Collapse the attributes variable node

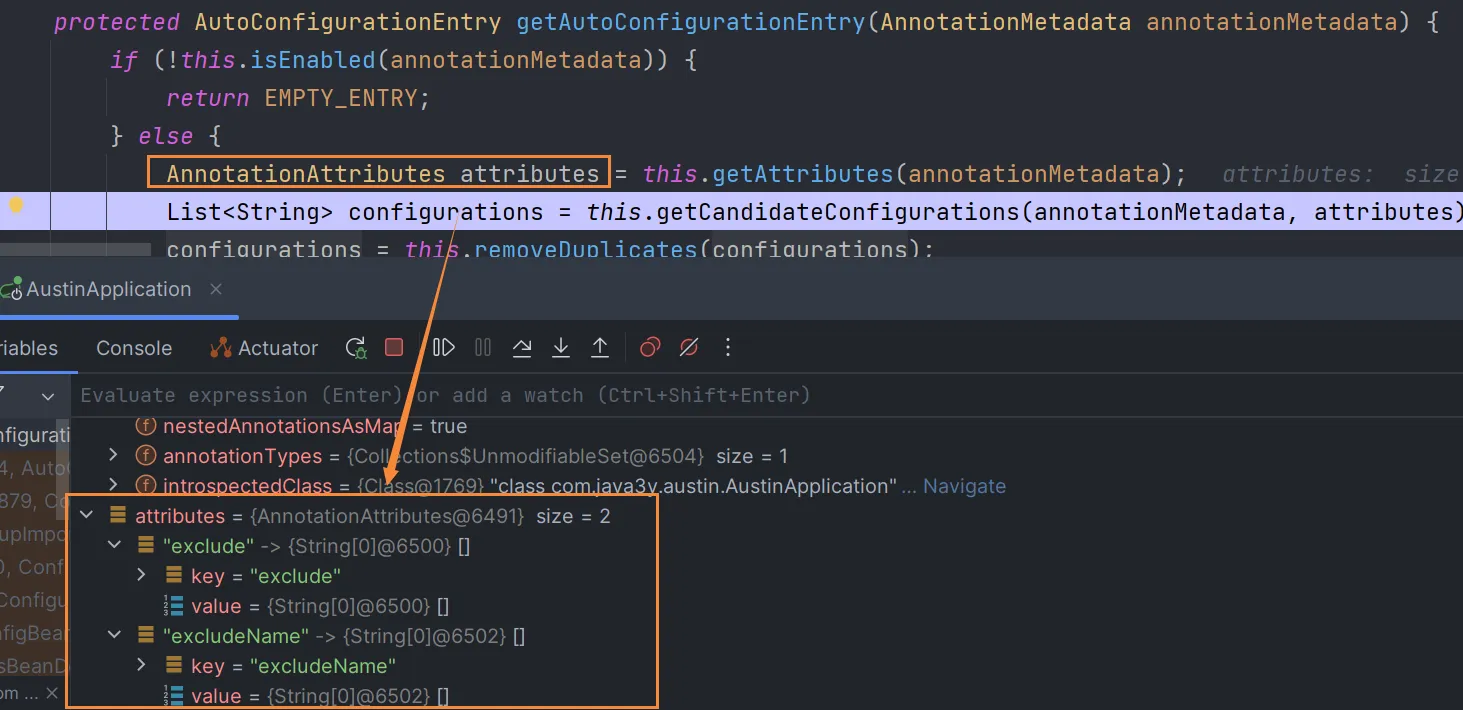point(87,516)
